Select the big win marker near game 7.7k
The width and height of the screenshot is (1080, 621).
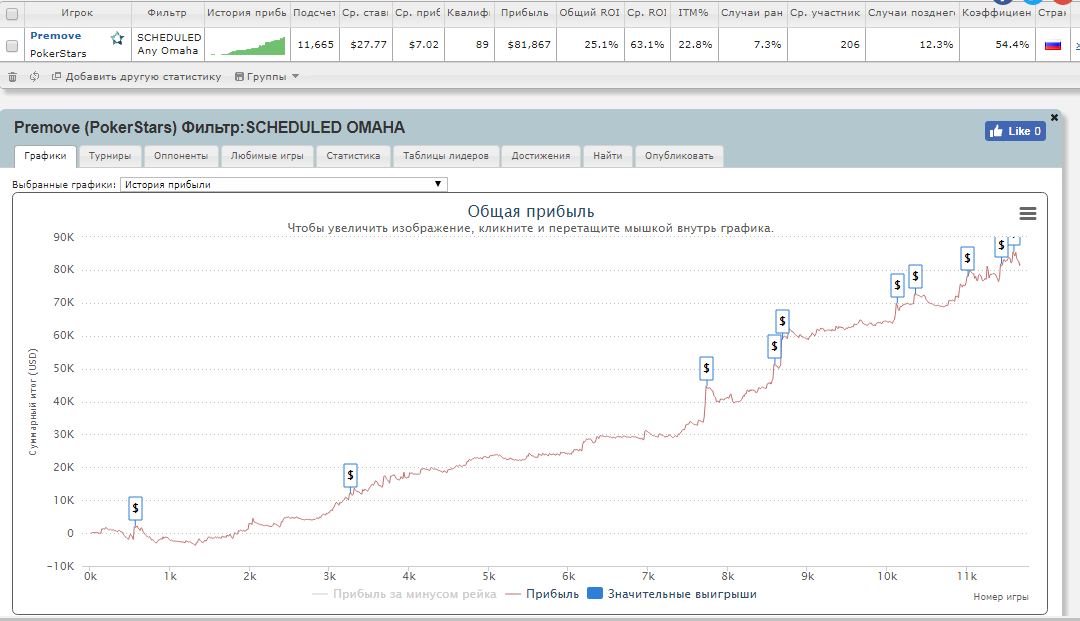tap(706, 368)
